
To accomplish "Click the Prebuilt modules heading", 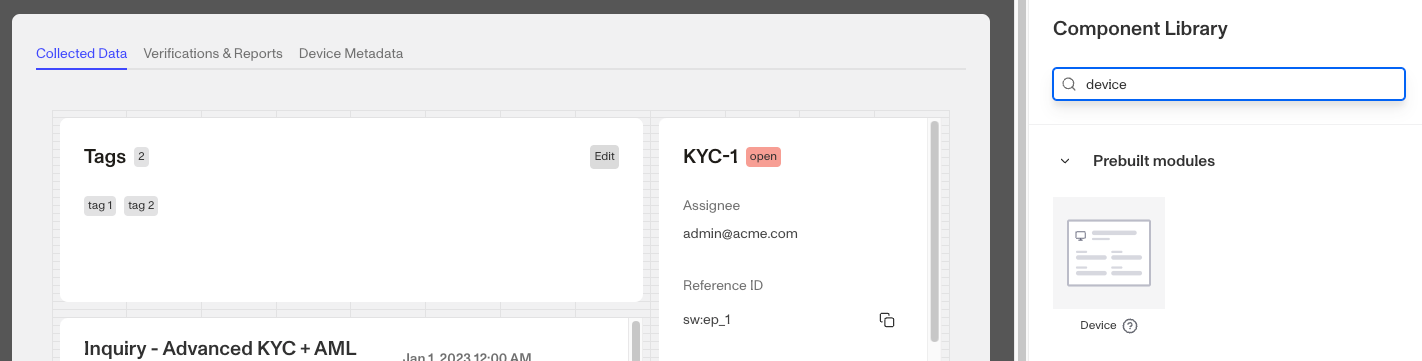I will click(1154, 161).
